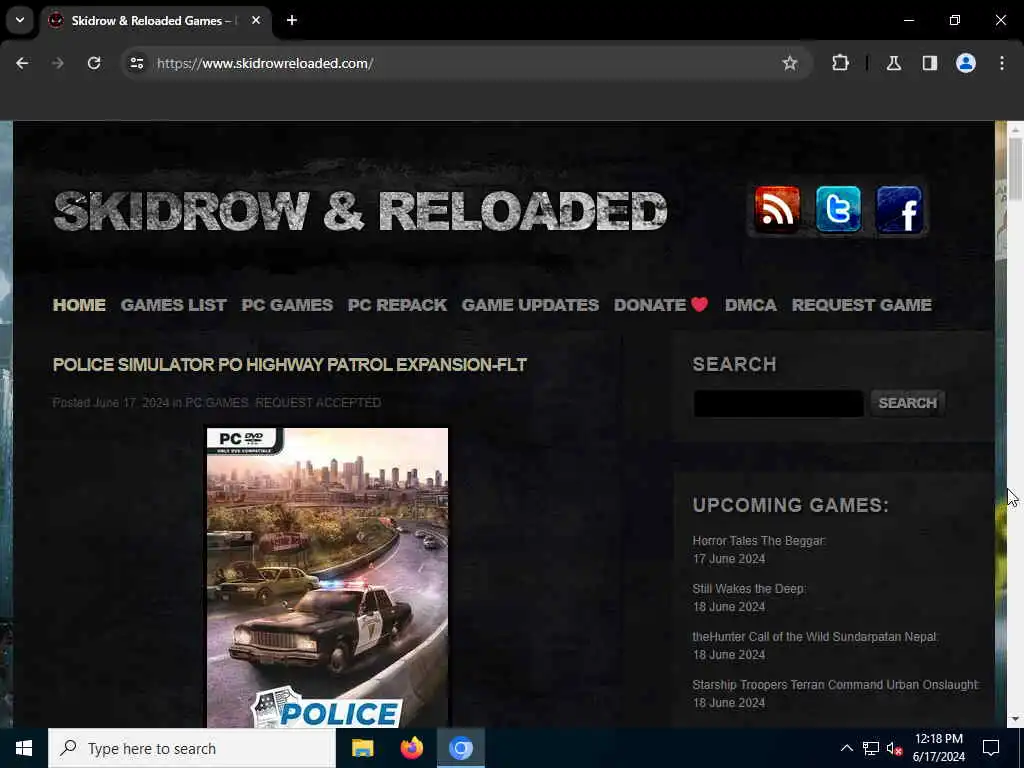Screen dimensions: 1024x768
Task: Select Still Wakes the Deep upcoming entry
Action: click(x=749, y=588)
